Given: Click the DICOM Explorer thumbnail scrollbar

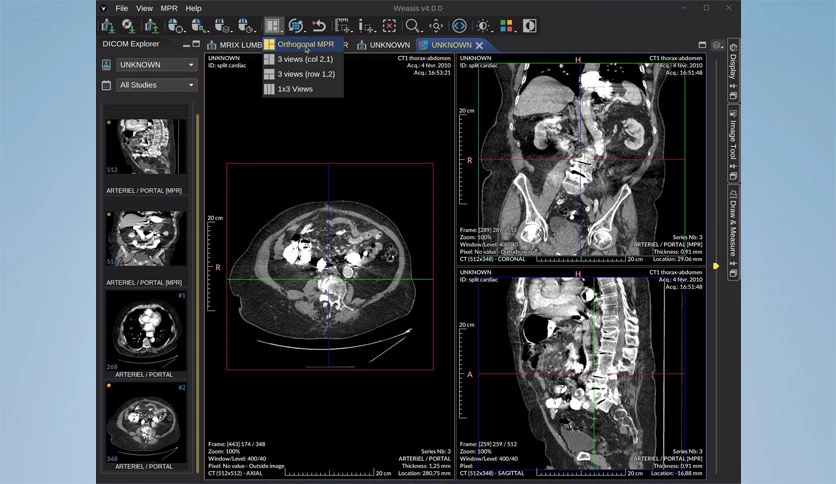Looking at the screenshot, I should (x=197, y=291).
